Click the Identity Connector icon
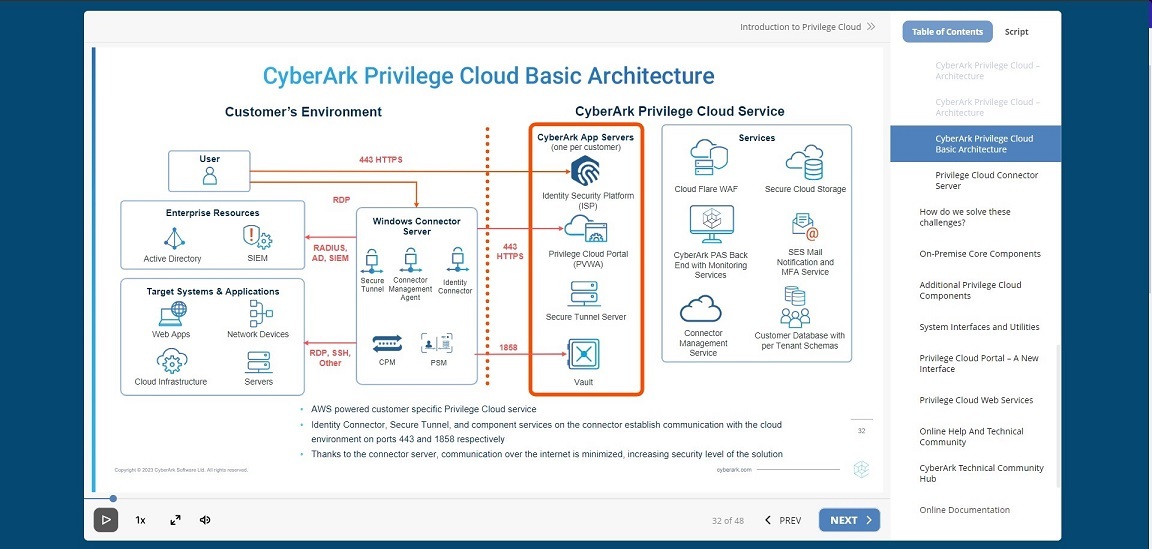The image size is (1152, 549). tap(457, 260)
